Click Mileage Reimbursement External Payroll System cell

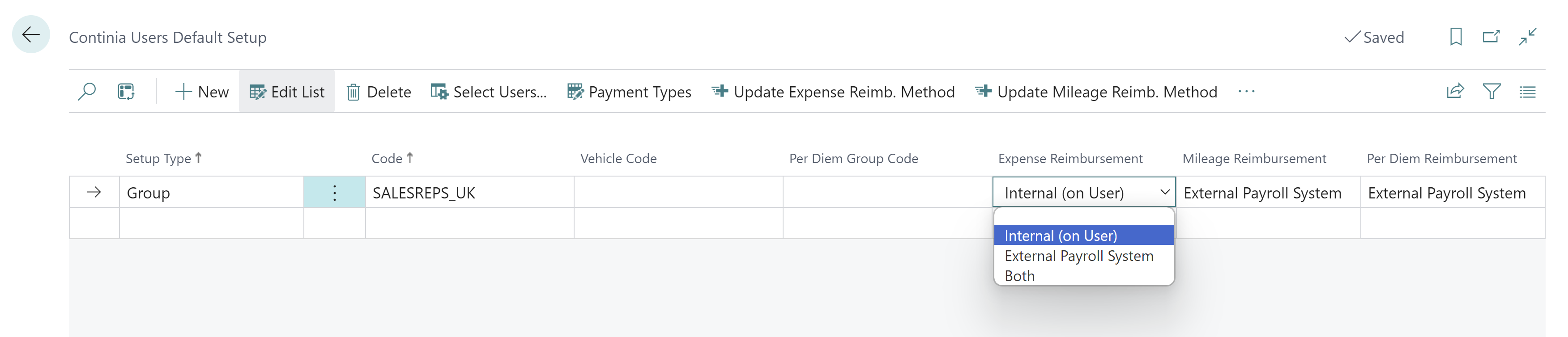[1268, 193]
